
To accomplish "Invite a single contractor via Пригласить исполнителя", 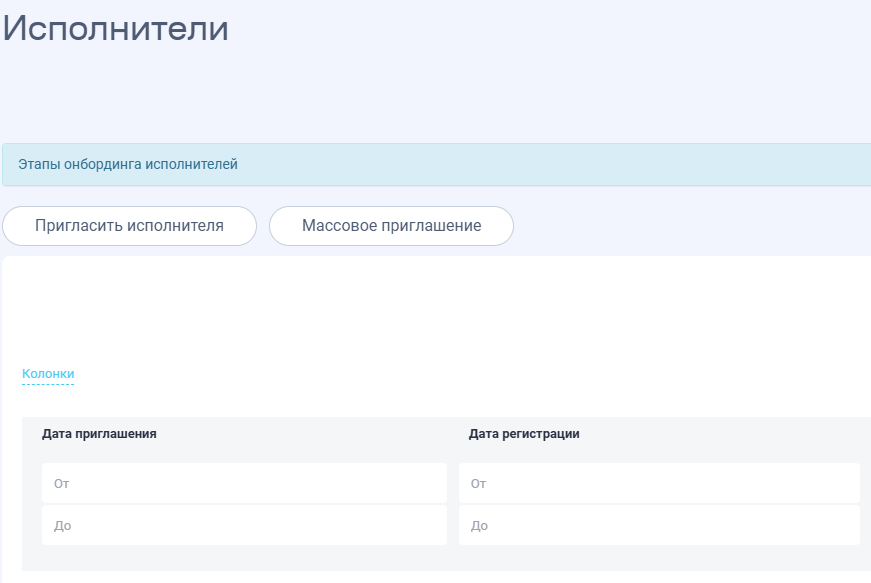I will tap(129, 226).
